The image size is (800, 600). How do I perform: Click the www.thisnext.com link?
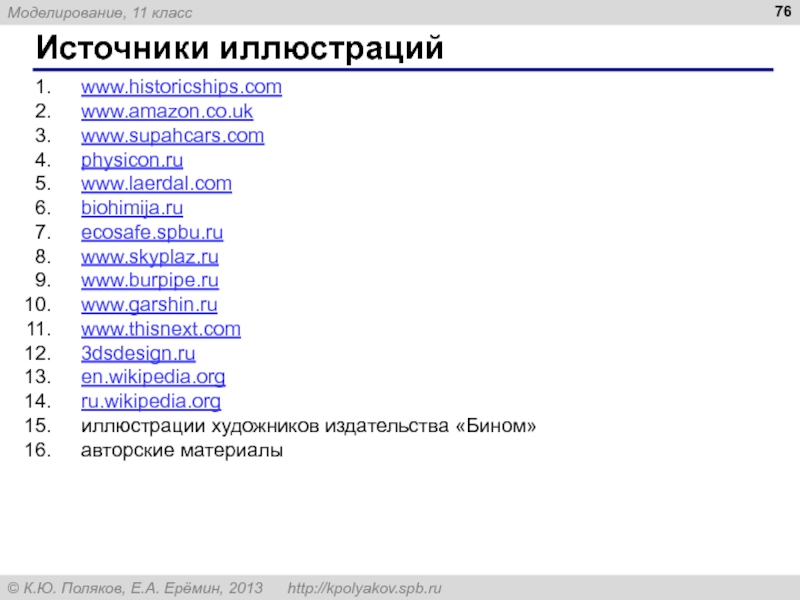[x=161, y=329]
